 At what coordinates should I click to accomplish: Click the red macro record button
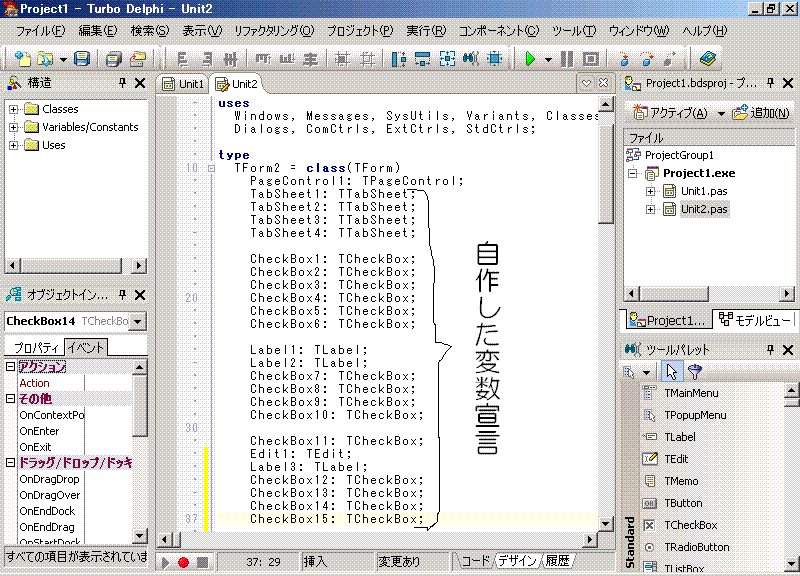coord(184,562)
